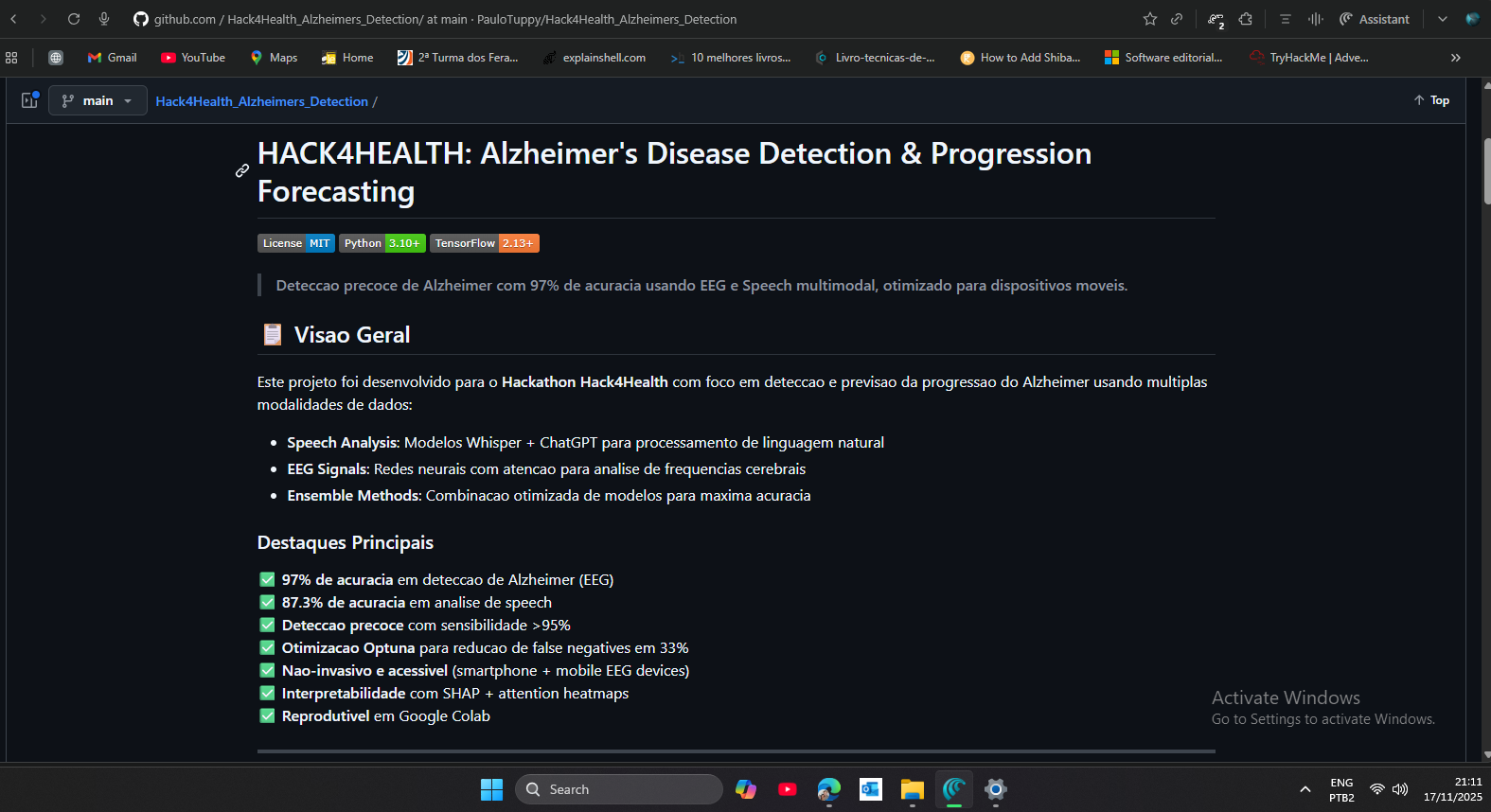Viewport: 1491px width, 812px height.
Task: Activate the microphone icon beside reload
Action: pyautogui.click(x=104, y=19)
